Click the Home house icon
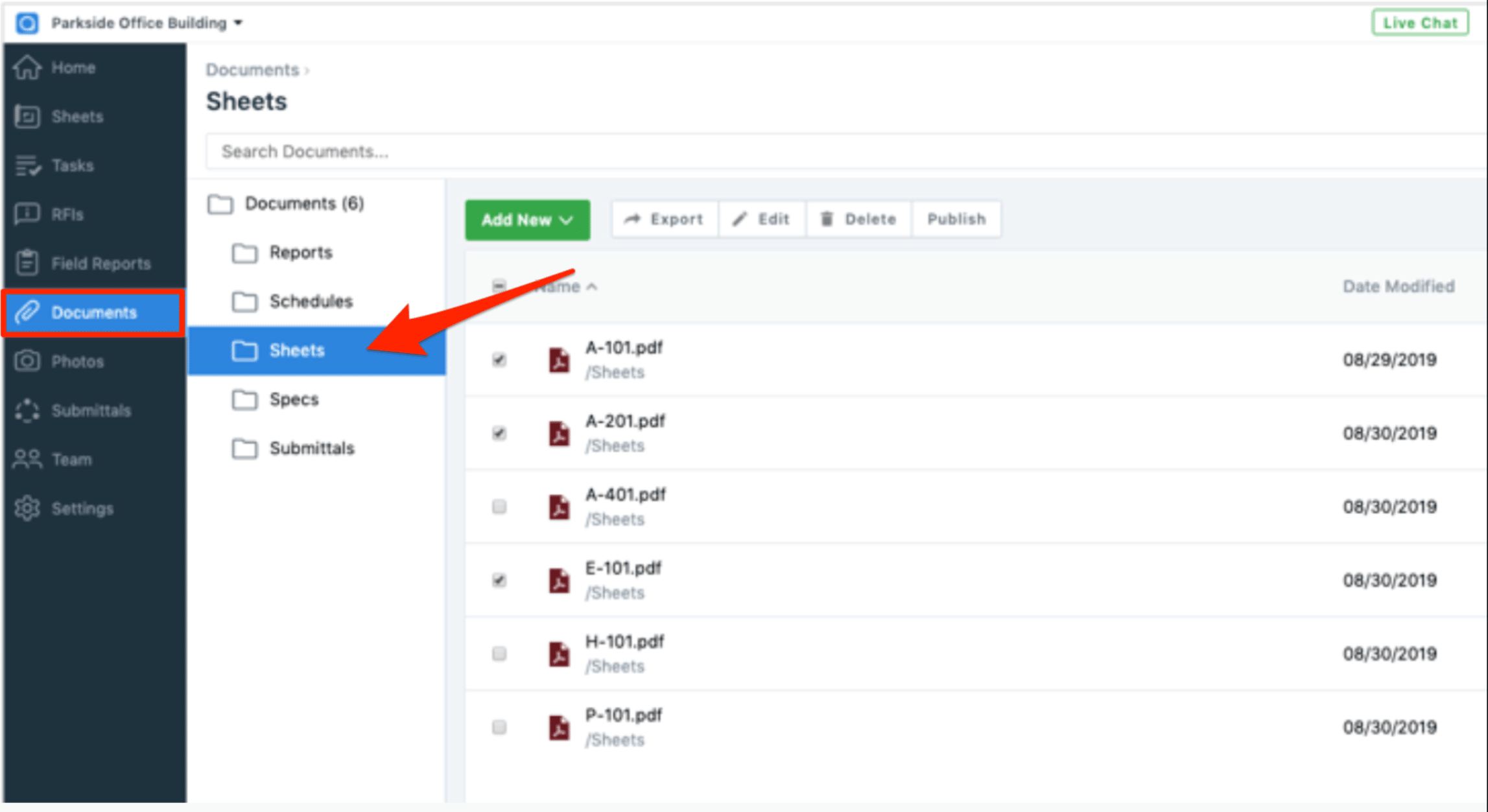The image size is (1488, 812). pos(28,67)
